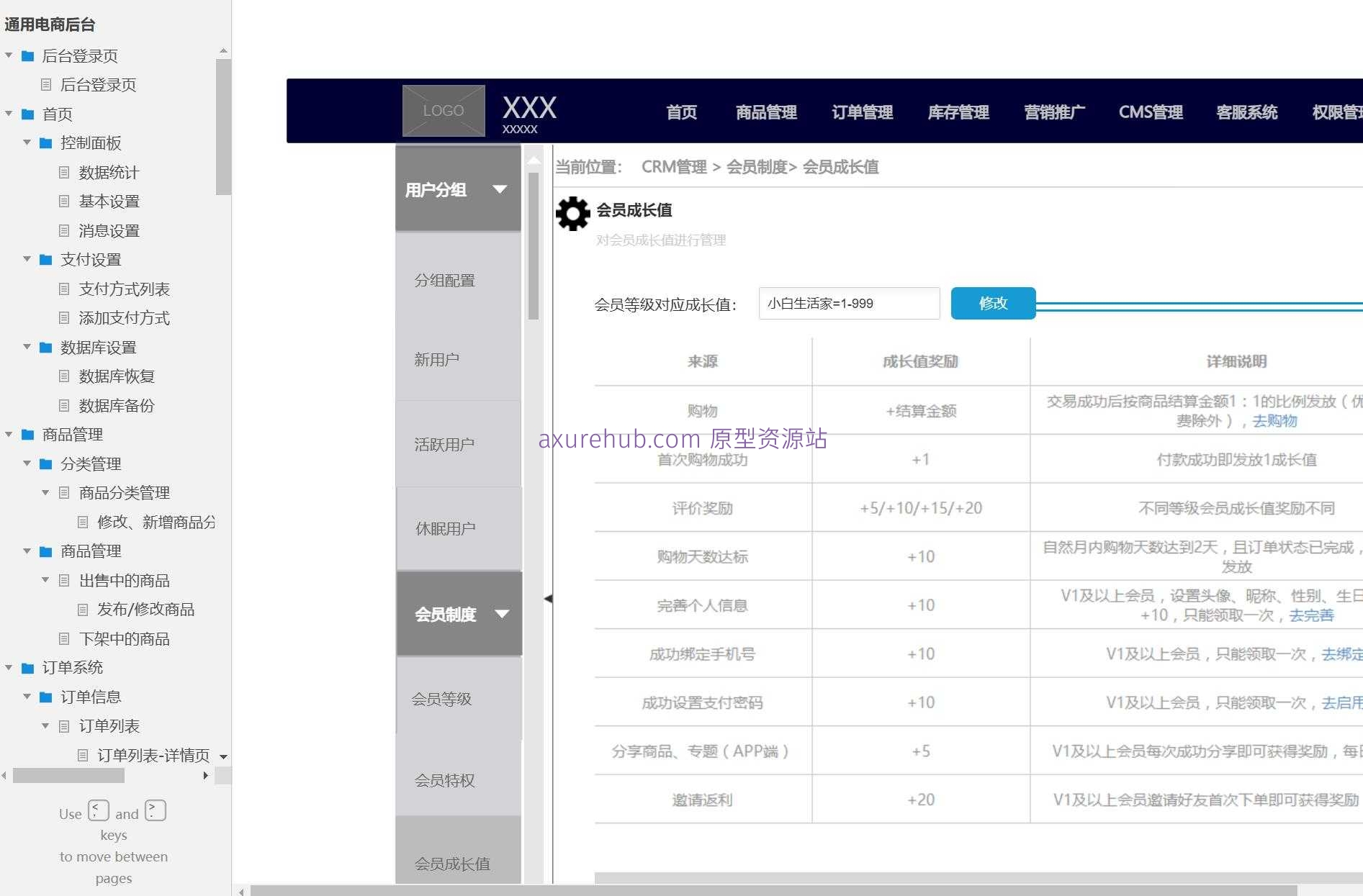Screen dimensions: 1363x896
Task: Open the 去购物 link in the table
Action: (1274, 421)
